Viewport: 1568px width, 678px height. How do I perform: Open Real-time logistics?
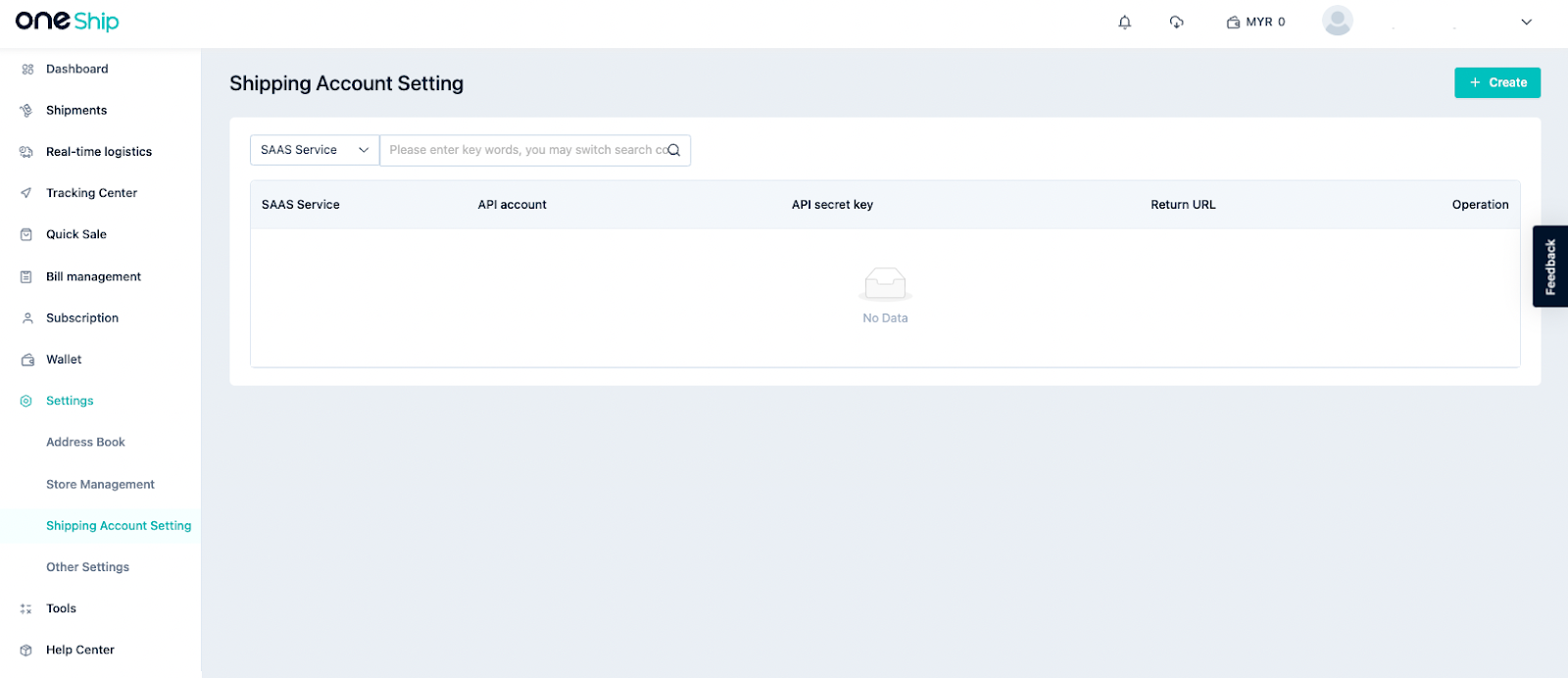(99, 152)
